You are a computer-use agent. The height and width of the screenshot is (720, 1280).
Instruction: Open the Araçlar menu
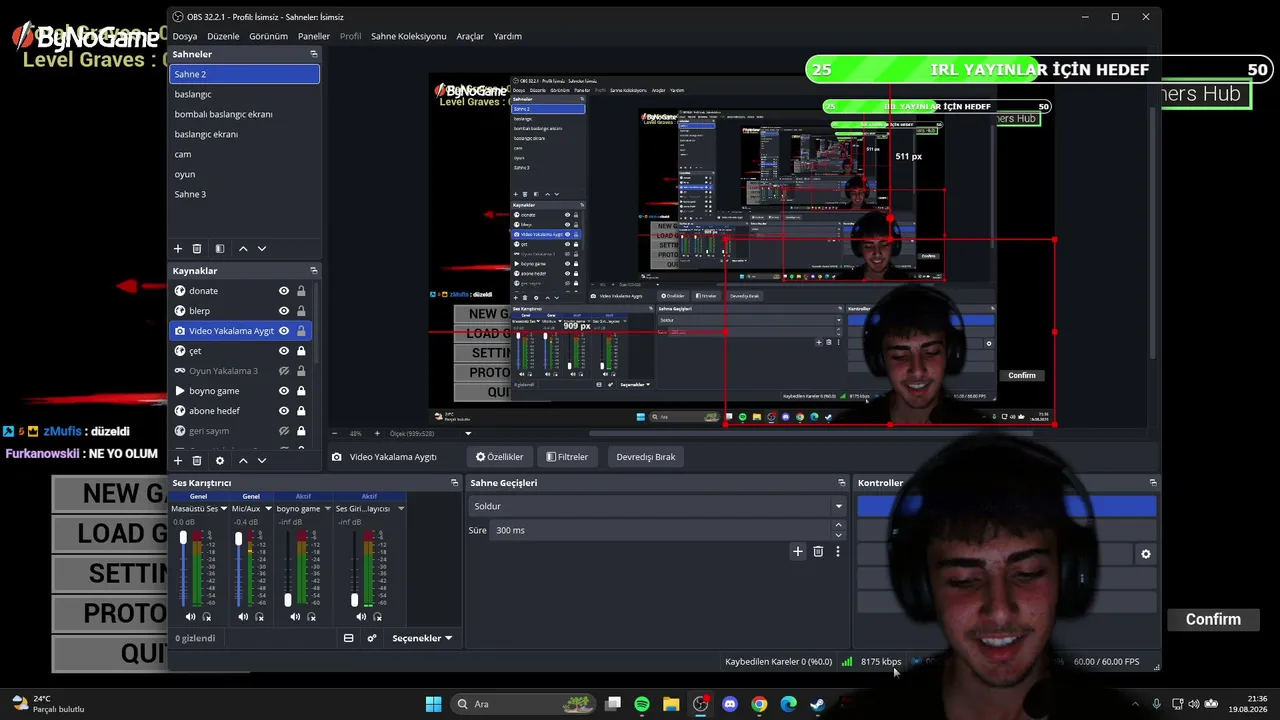pos(470,36)
